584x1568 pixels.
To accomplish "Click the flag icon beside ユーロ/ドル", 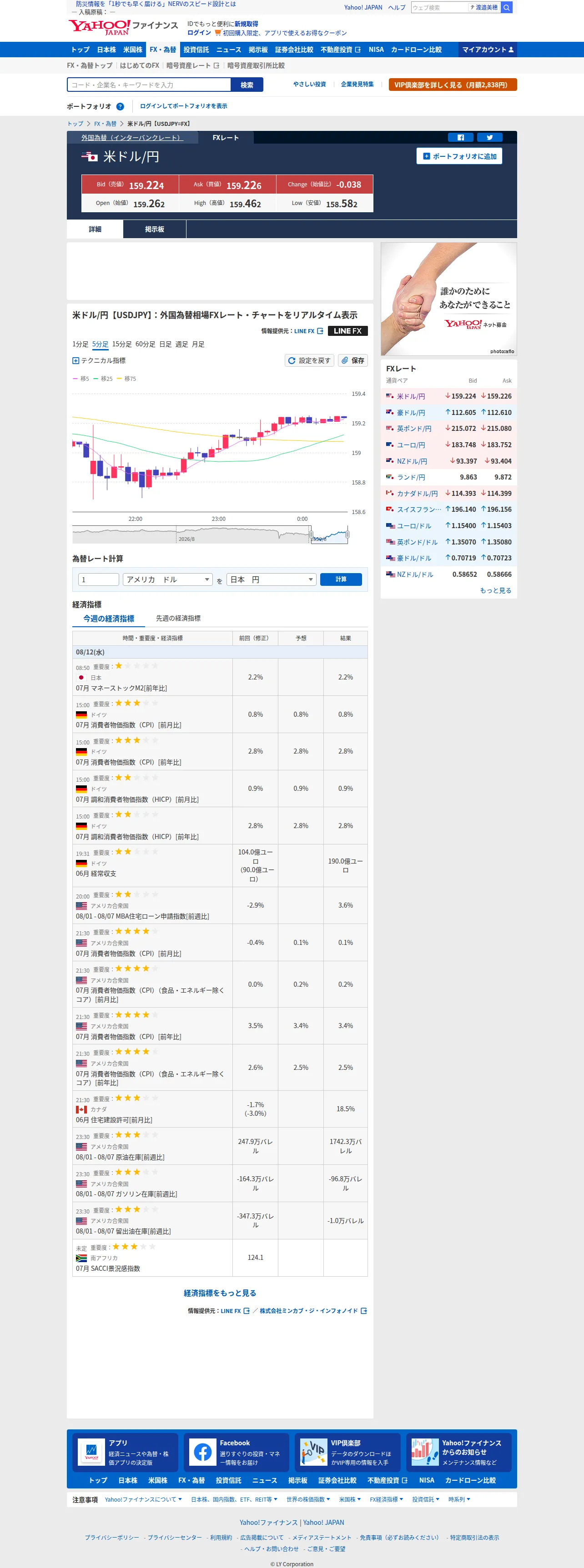I will tap(390, 526).
